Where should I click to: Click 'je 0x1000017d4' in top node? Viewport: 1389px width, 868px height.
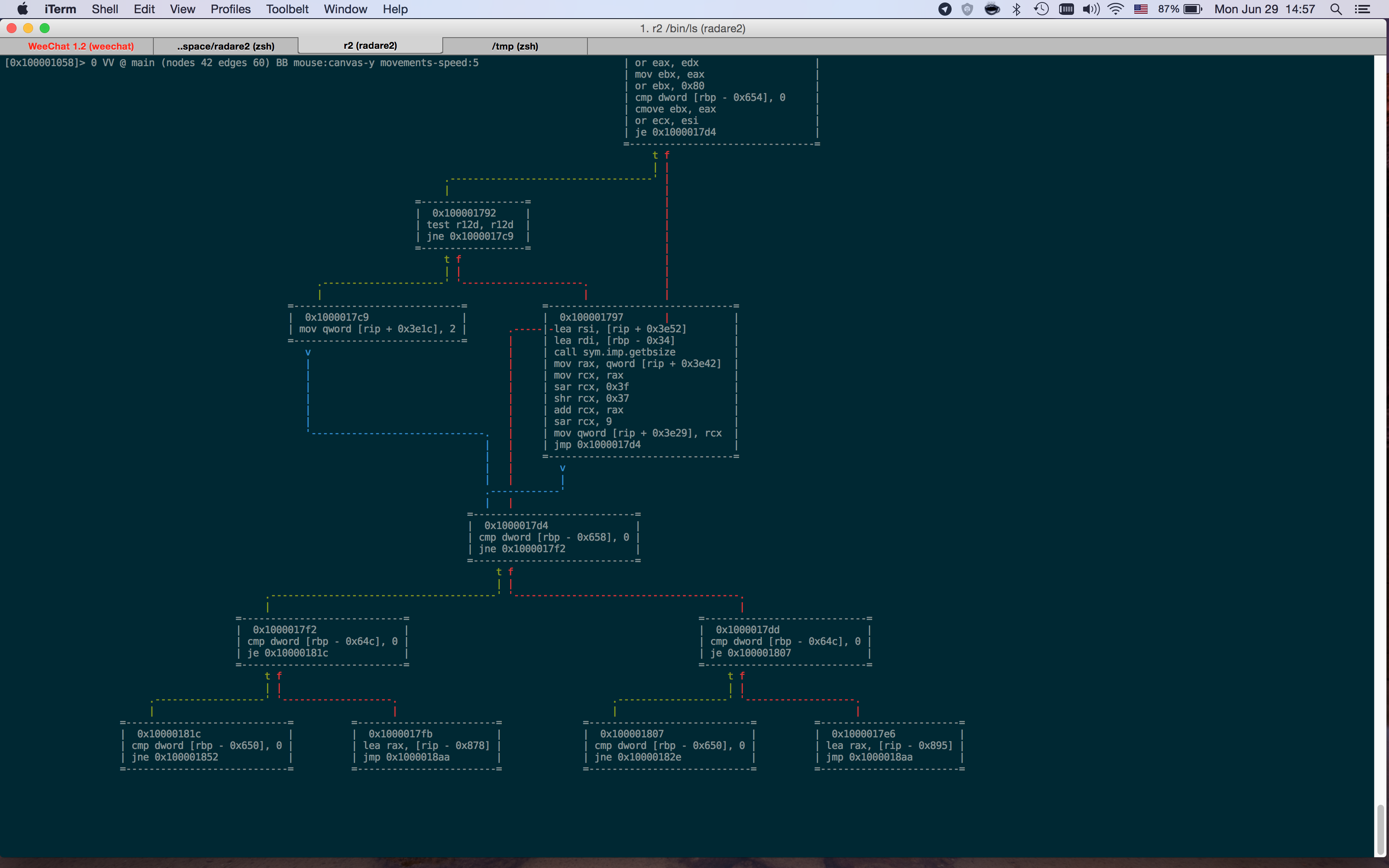point(675,132)
